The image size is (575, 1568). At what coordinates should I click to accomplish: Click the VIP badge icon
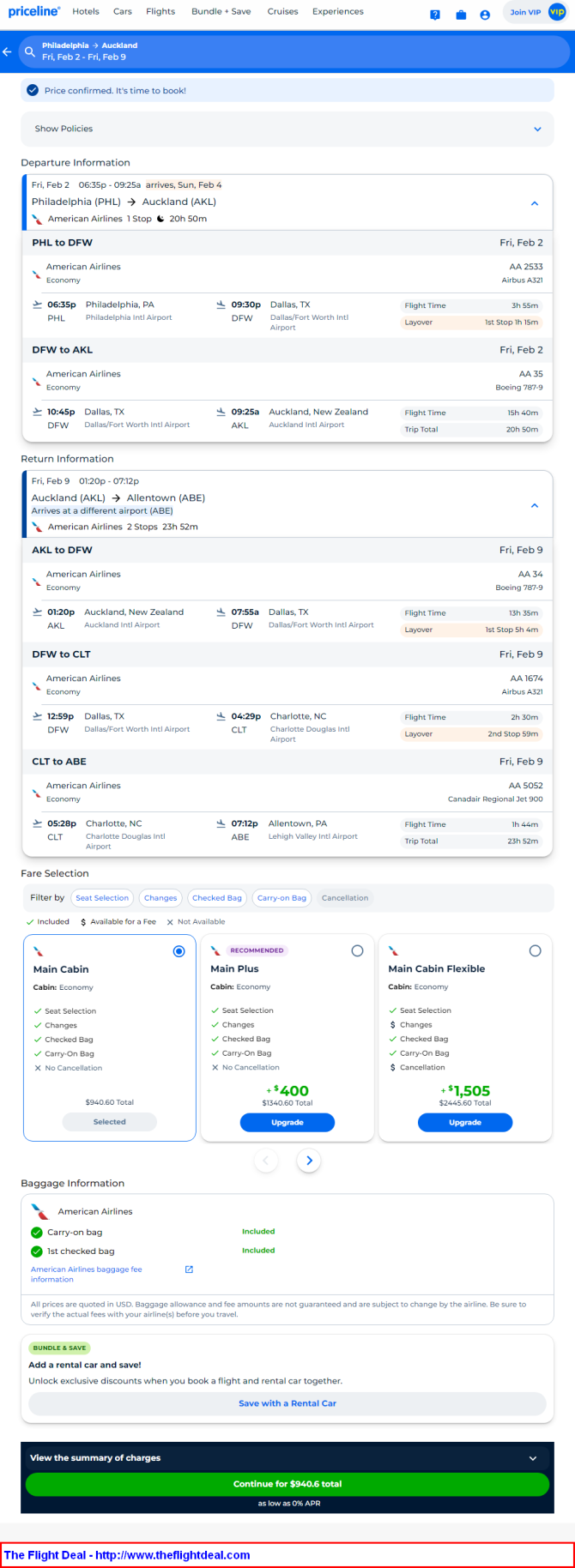point(557,12)
